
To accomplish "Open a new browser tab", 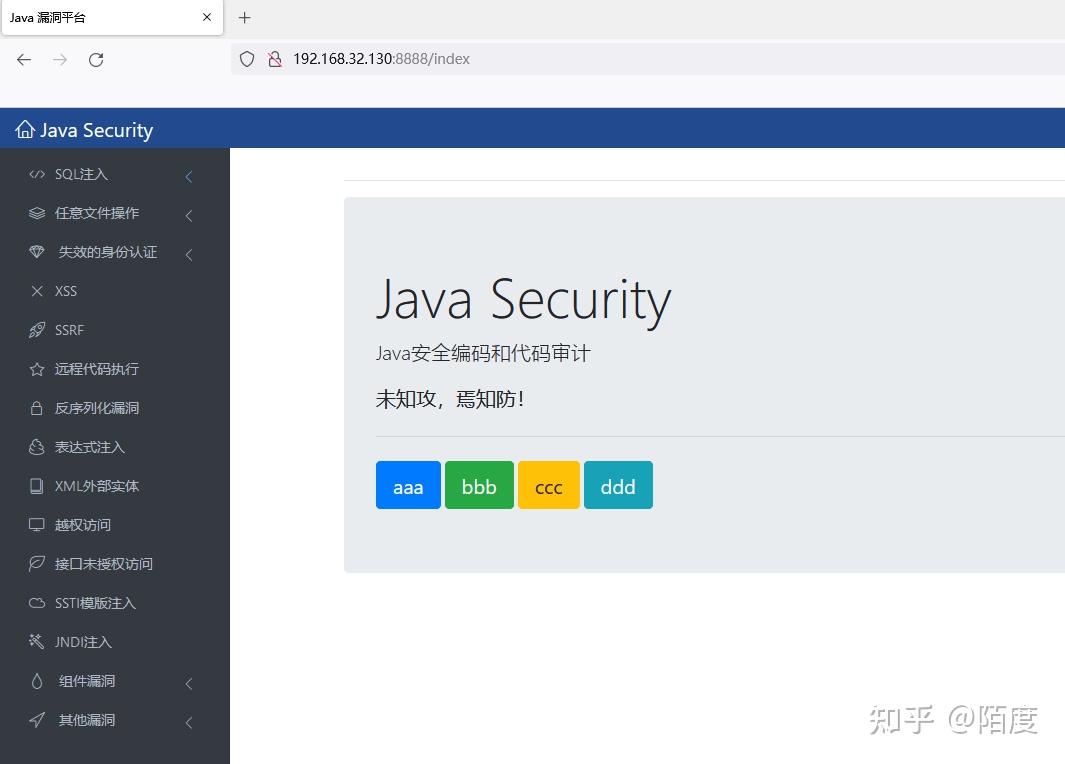I will pos(244,17).
